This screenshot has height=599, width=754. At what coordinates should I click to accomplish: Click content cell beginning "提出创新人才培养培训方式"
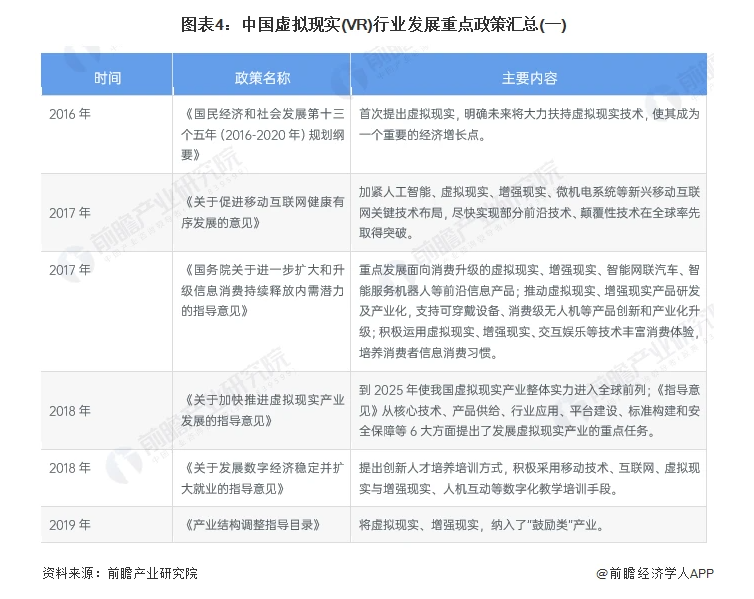pos(528,477)
